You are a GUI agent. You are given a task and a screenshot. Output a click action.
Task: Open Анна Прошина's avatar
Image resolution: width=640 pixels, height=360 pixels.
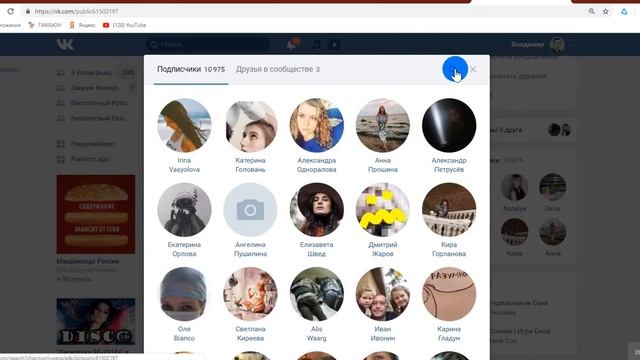click(382, 125)
